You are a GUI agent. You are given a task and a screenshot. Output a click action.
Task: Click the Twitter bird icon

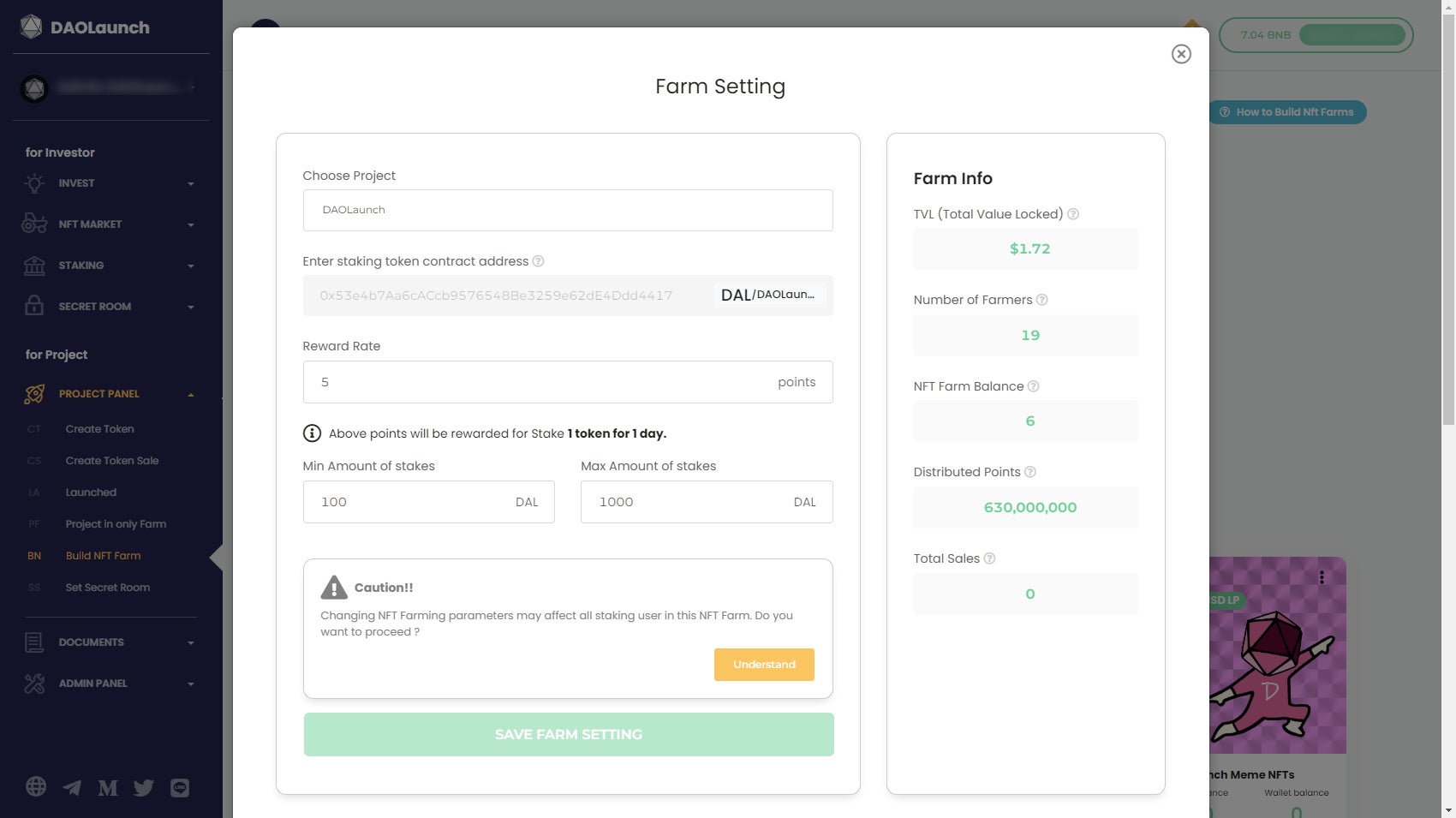click(144, 787)
